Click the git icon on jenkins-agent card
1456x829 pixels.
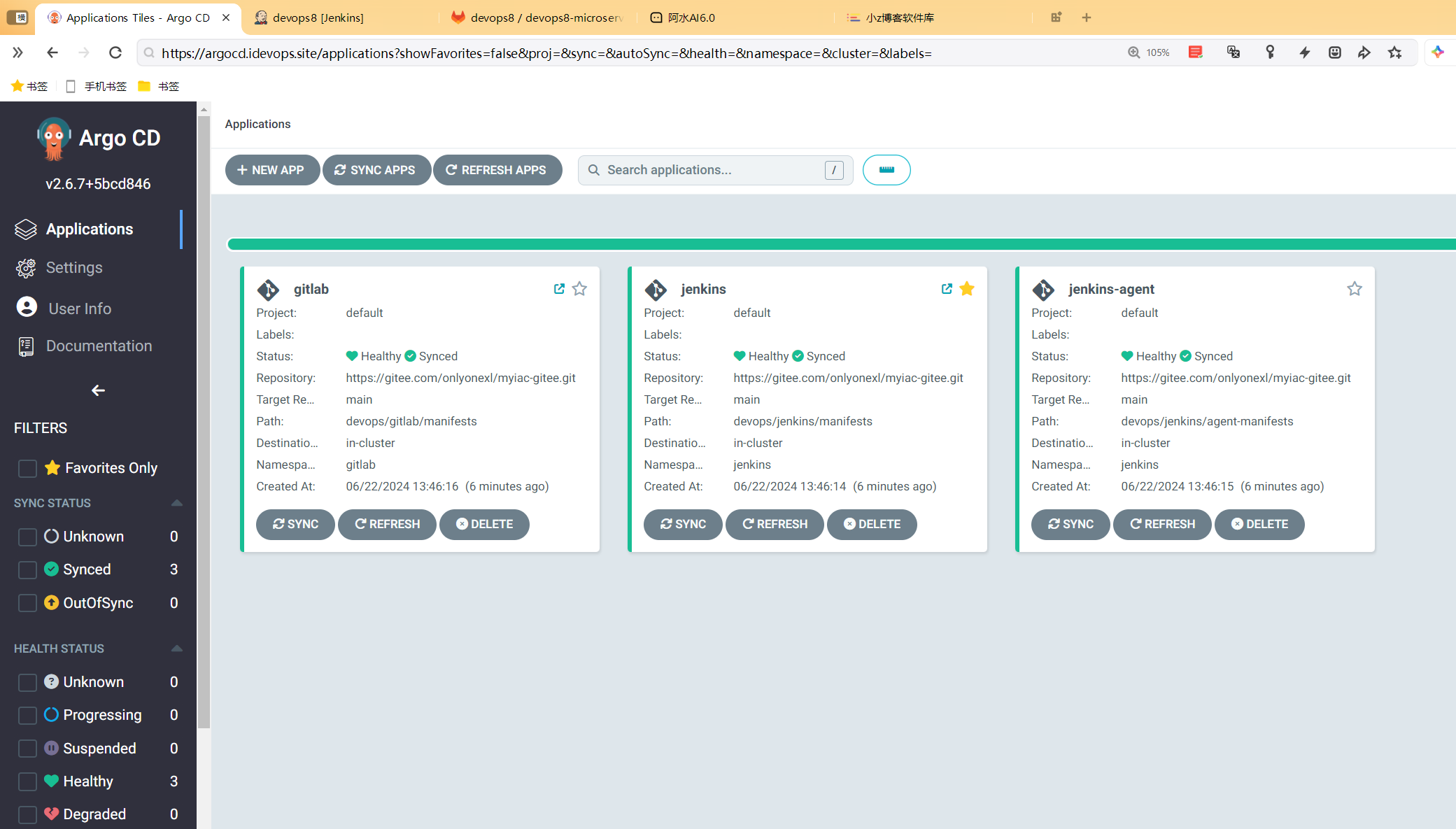click(1043, 290)
